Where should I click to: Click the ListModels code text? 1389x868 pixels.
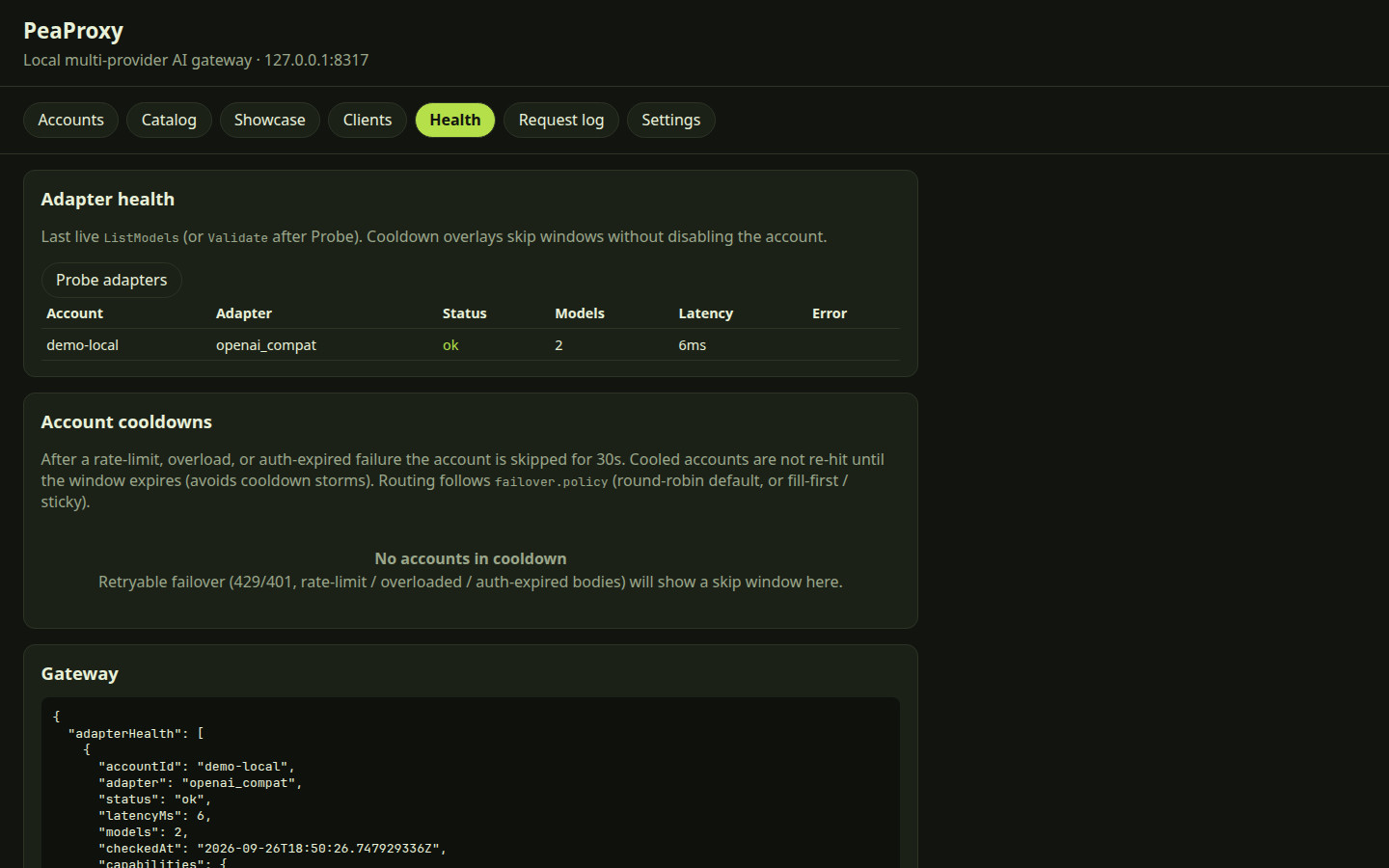pyautogui.click(x=142, y=238)
